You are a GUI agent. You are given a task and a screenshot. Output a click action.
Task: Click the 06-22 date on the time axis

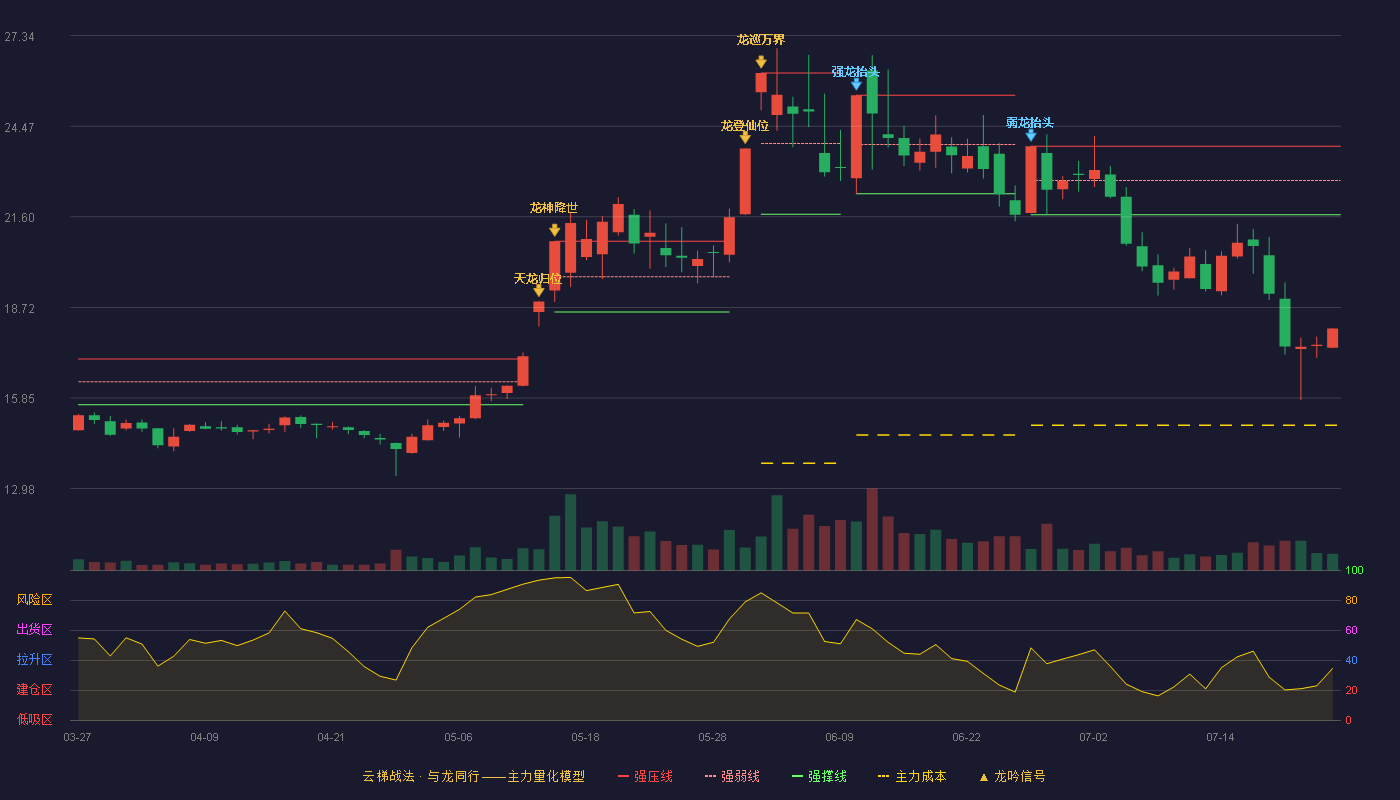click(x=966, y=737)
